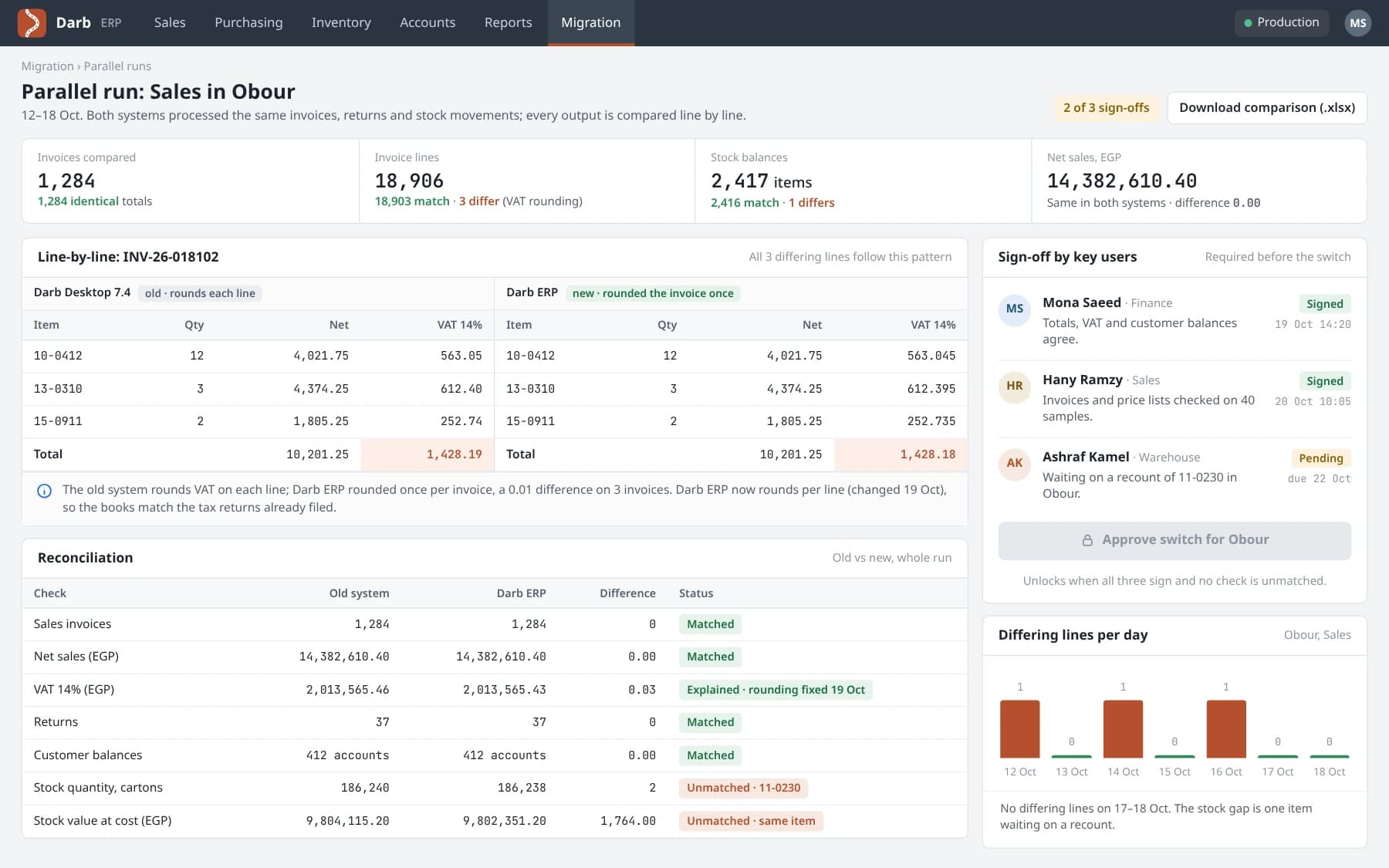Click 'Explained · rounding fixed 19 Oct' badge
Screen dimensions: 1389x868
coord(776,690)
